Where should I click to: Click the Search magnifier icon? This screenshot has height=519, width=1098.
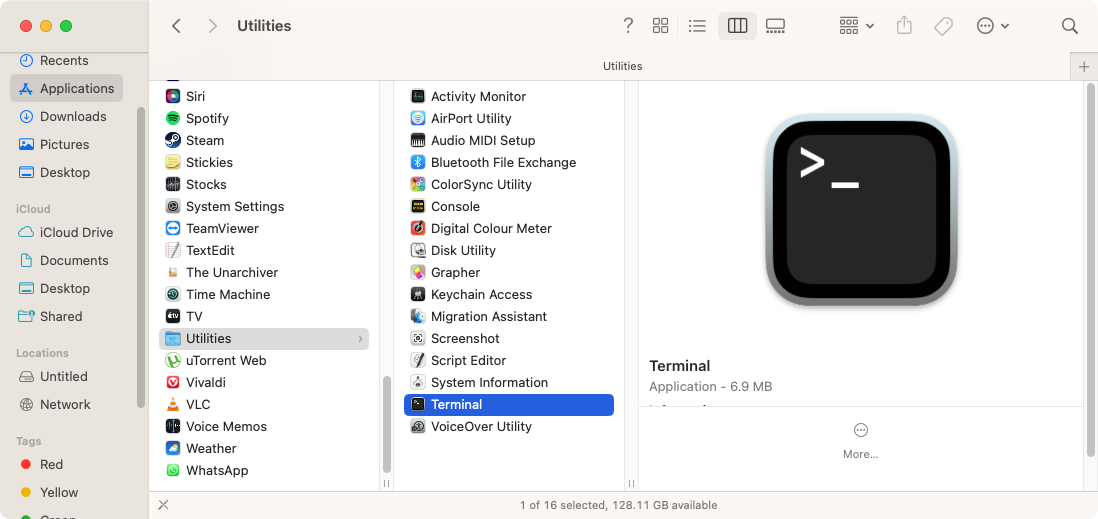point(1069,26)
